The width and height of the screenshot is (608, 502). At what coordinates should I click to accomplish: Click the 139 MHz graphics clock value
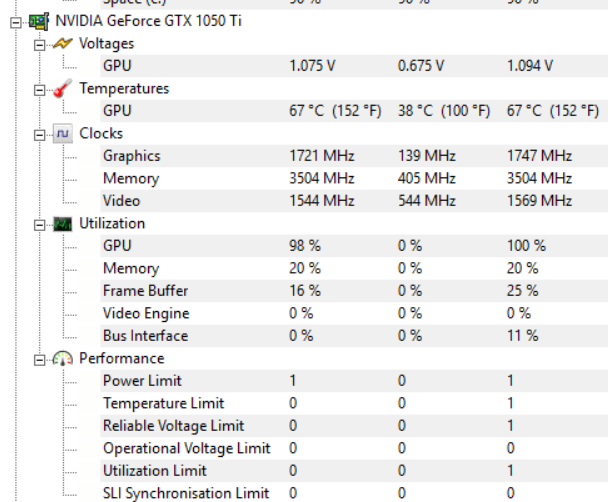(427, 156)
